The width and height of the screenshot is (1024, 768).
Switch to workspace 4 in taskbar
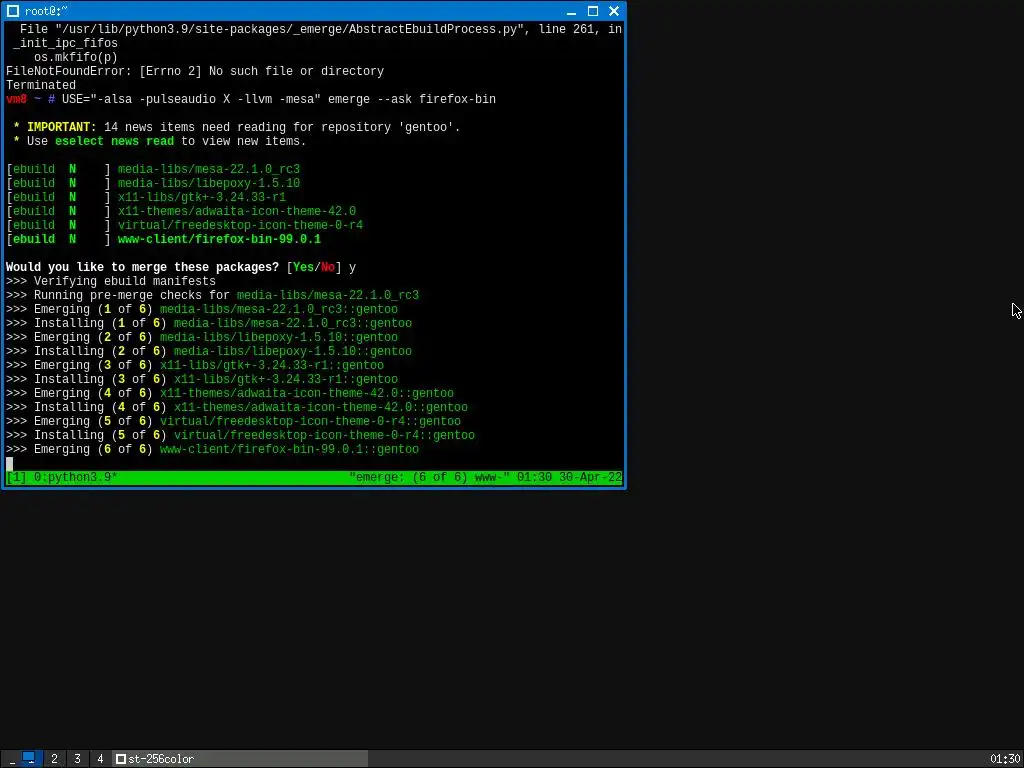(x=100, y=759)
